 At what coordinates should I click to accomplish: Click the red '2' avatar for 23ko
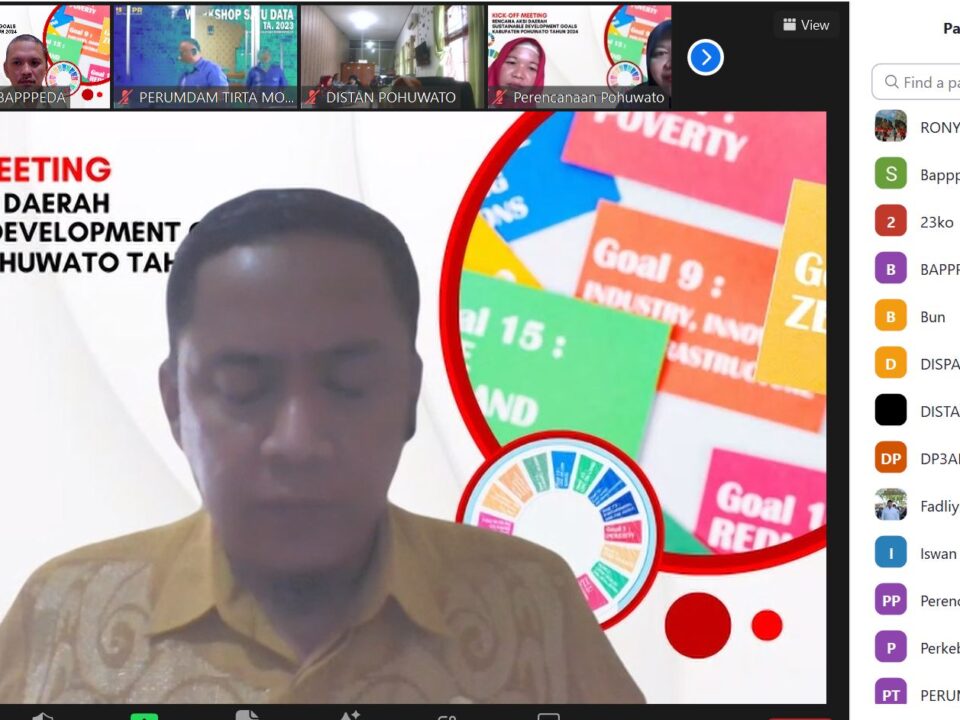pyautogui.click(x=890, y=221)
